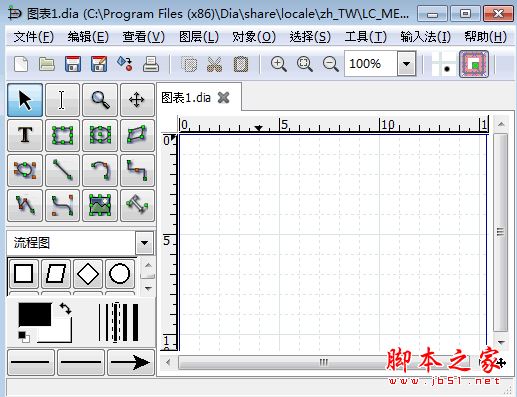Export the diagram
Image resolution: width=517 pixels, height=397 pixels.
(125, 64)
